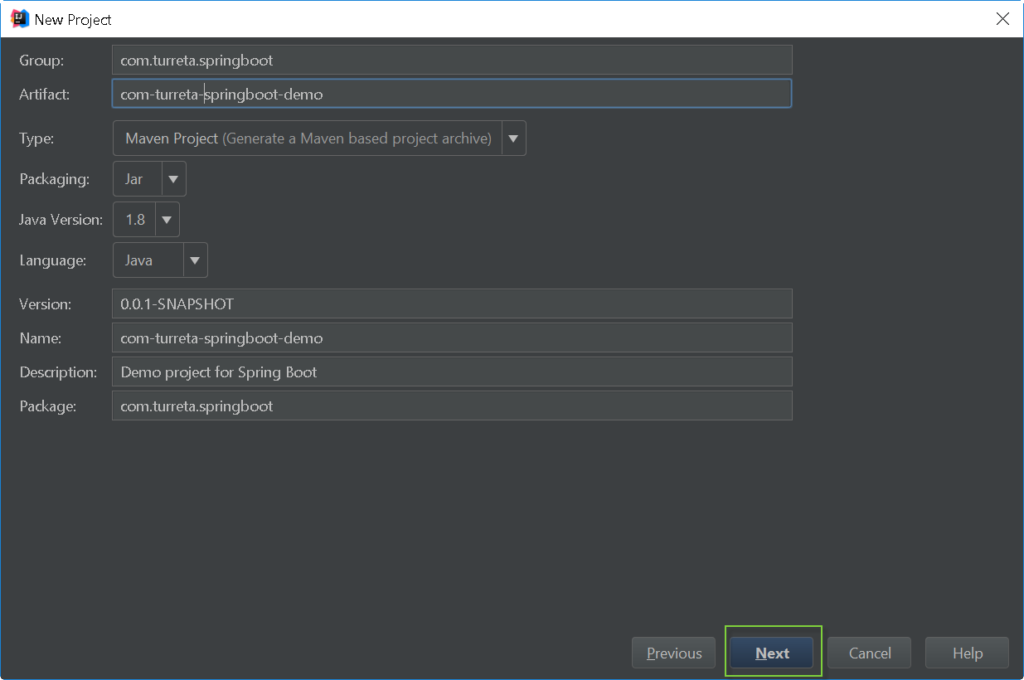Click the Description: label

(x=58, y=372)
